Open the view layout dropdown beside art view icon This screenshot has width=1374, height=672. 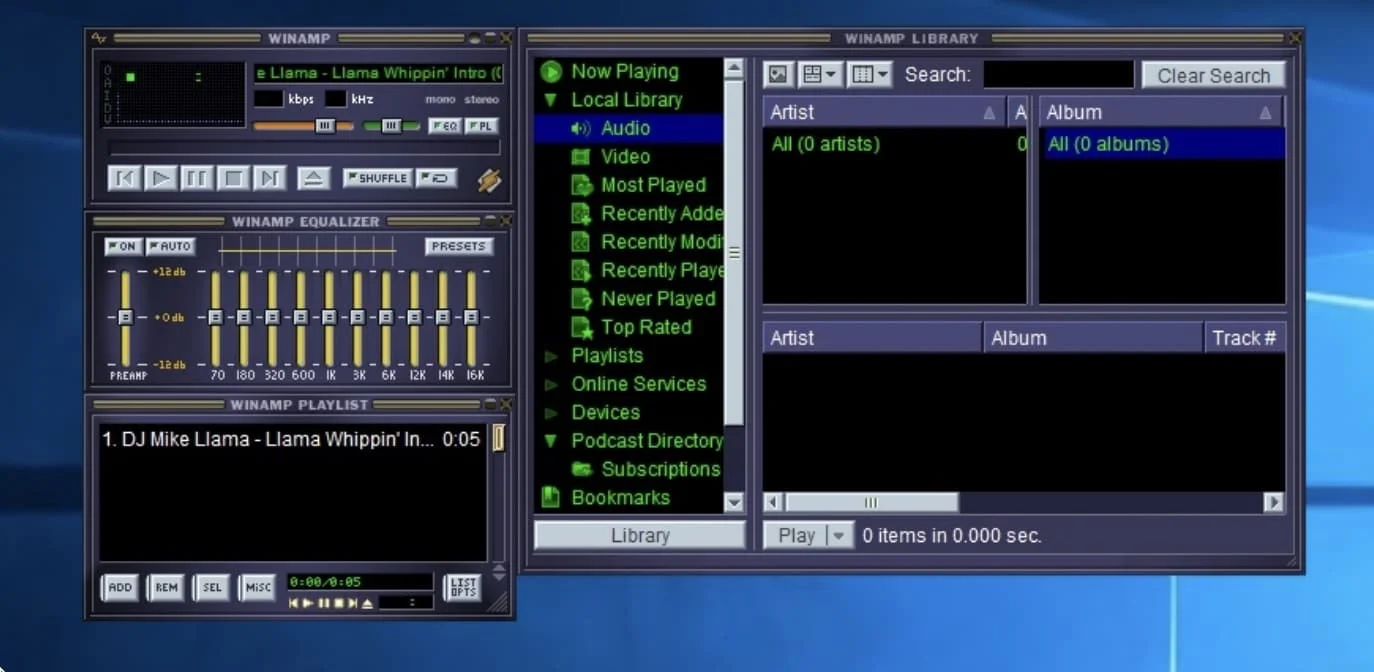point(821,75)
